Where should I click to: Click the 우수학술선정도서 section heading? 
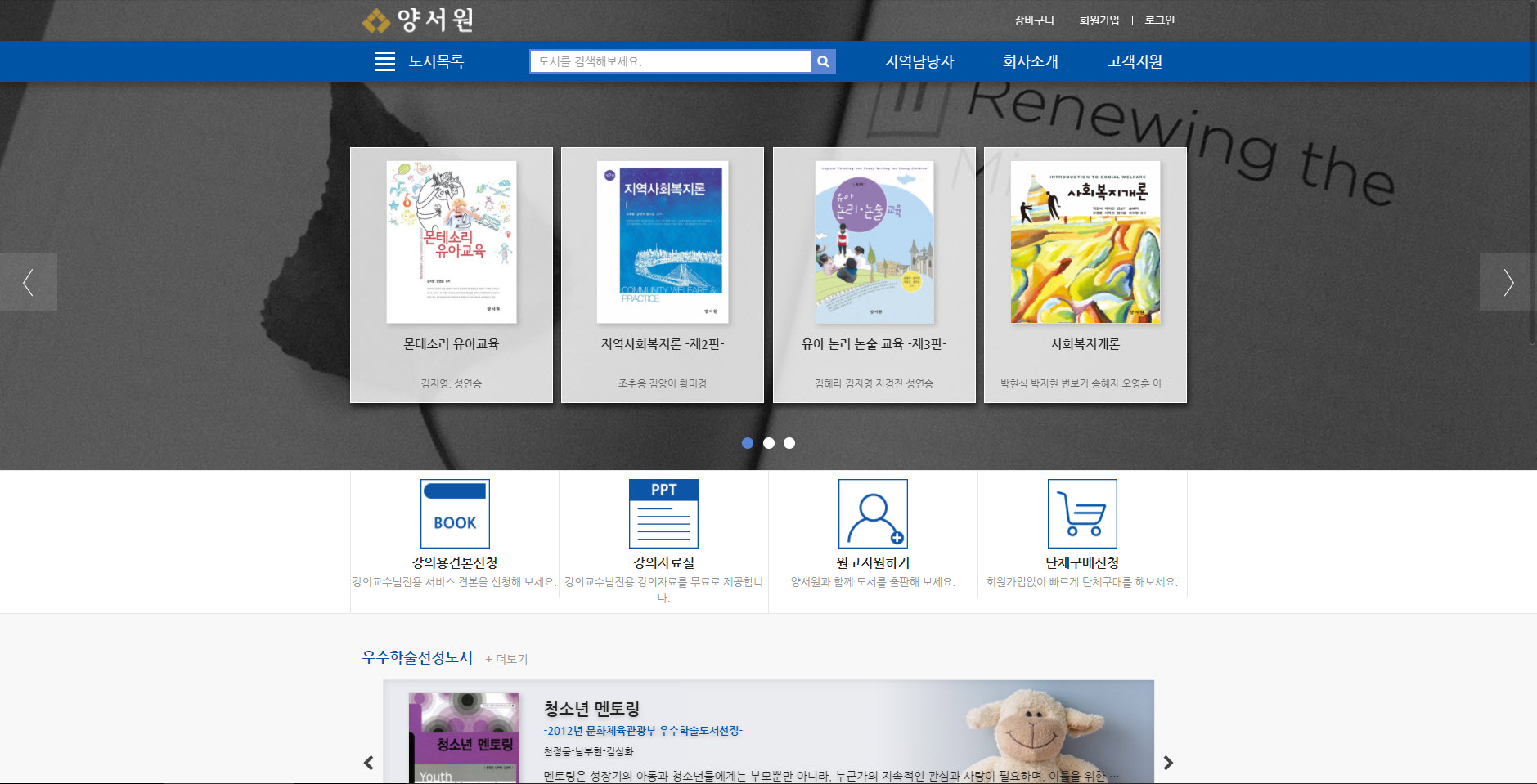(x=417, y=657)
